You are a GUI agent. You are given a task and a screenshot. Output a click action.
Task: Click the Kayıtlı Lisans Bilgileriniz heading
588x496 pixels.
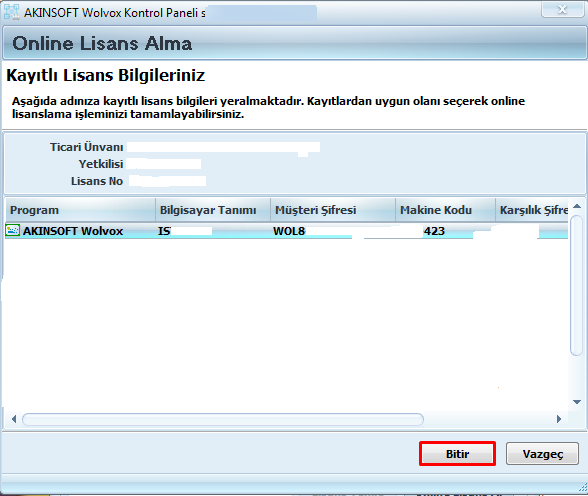pyautogui.click(x=106, y=75)
